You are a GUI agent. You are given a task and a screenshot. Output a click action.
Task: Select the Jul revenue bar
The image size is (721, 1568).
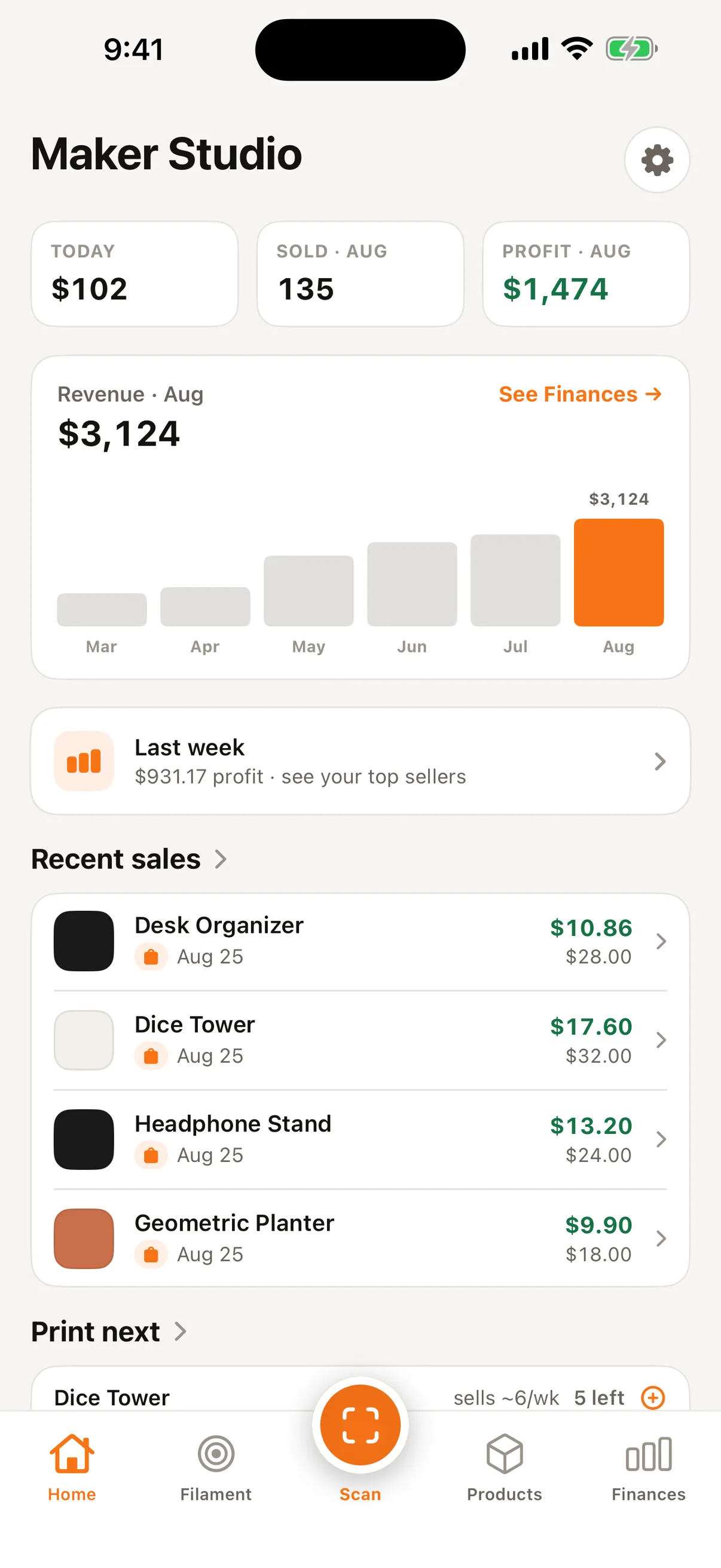click(x=515, y=580)
